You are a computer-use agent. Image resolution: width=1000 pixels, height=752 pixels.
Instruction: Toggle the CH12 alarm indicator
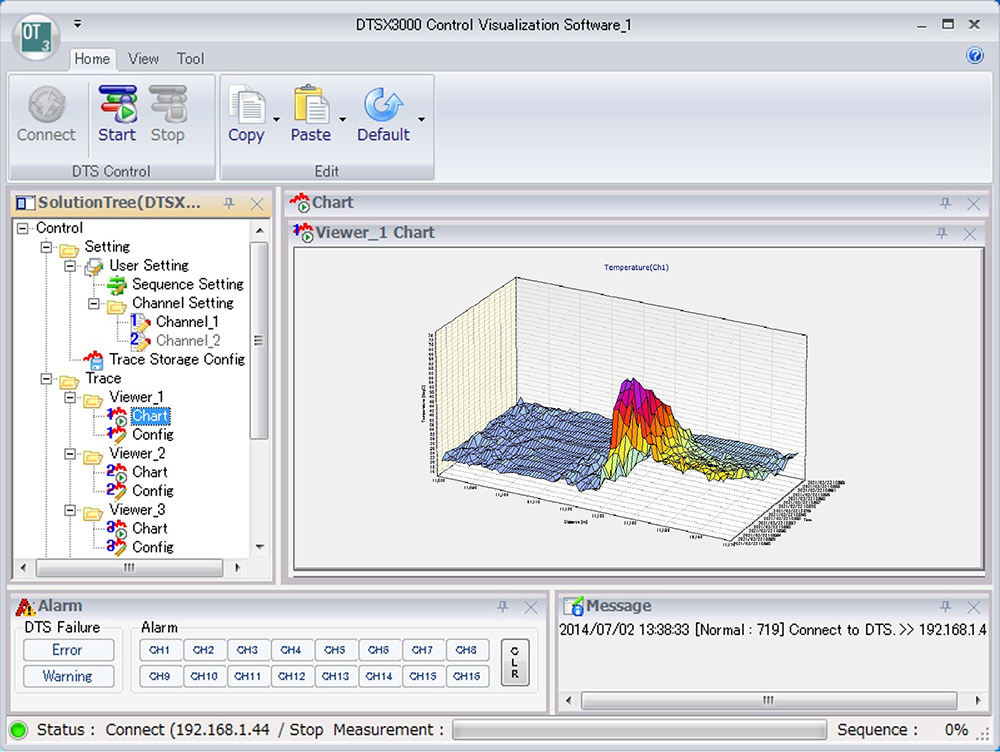click(291, 676)
